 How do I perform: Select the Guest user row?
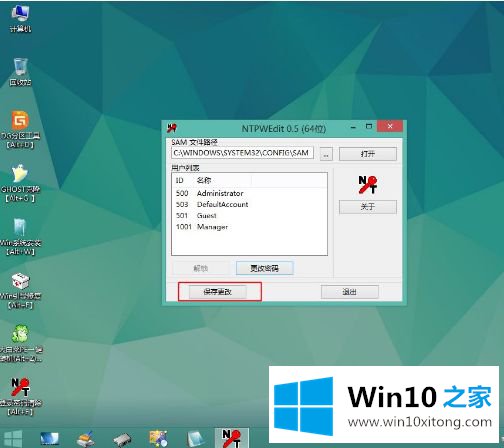pos(249,216)
